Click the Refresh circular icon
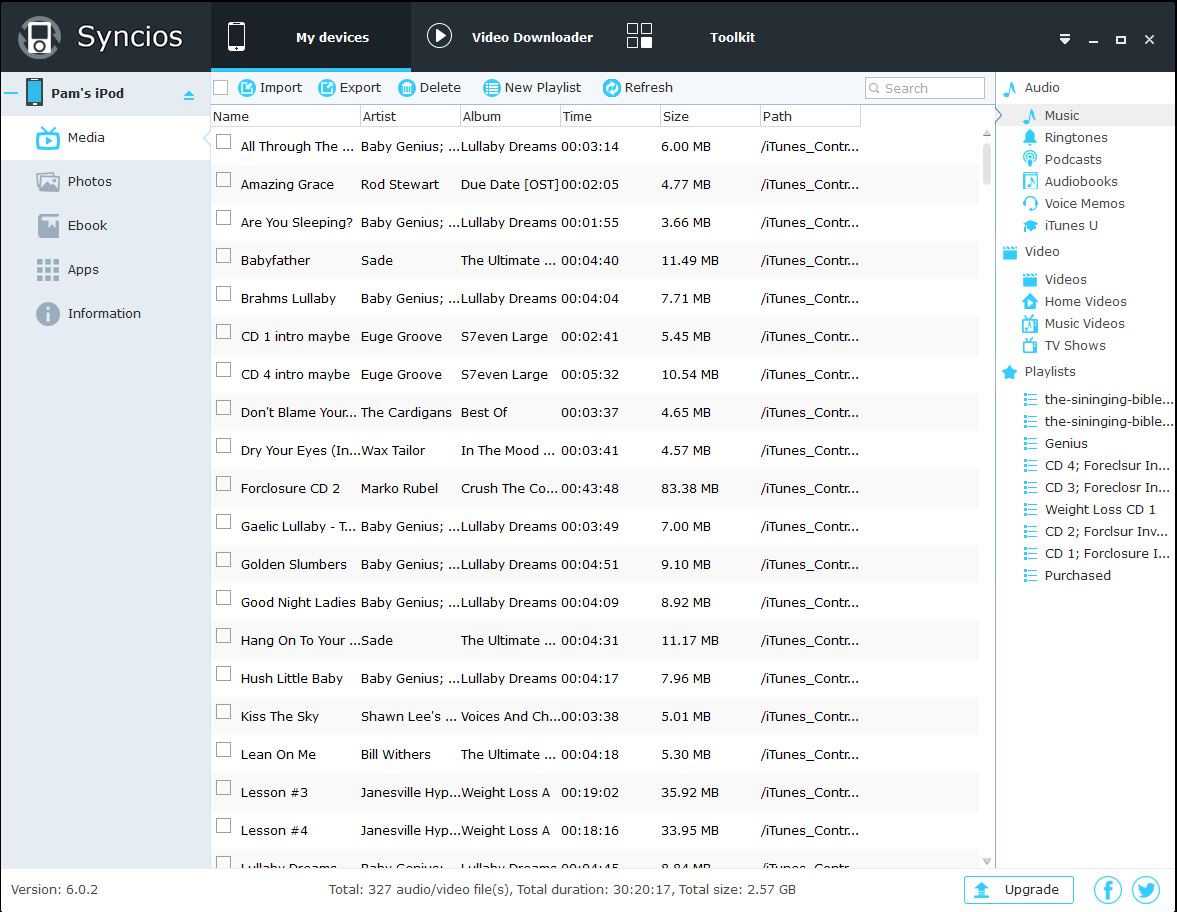This screenshot has height=912, width=1177. tap(612, 88)
